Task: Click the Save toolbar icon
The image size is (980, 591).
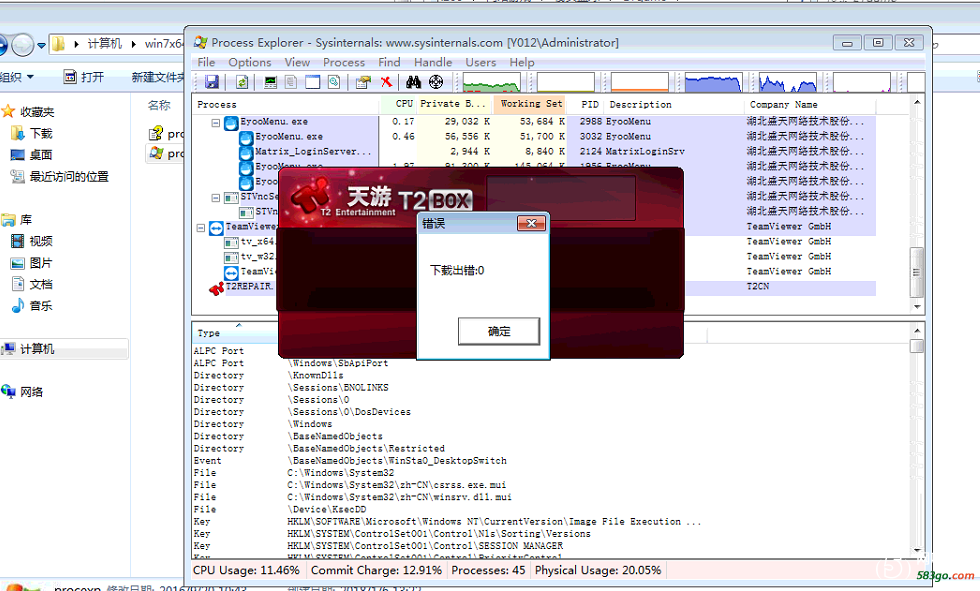Action: [x=212, y=82]
